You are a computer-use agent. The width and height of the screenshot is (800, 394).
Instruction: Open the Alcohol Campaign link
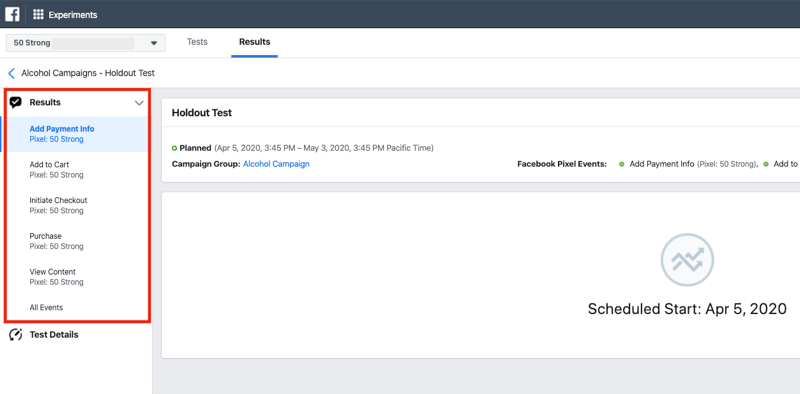[276, 164]
